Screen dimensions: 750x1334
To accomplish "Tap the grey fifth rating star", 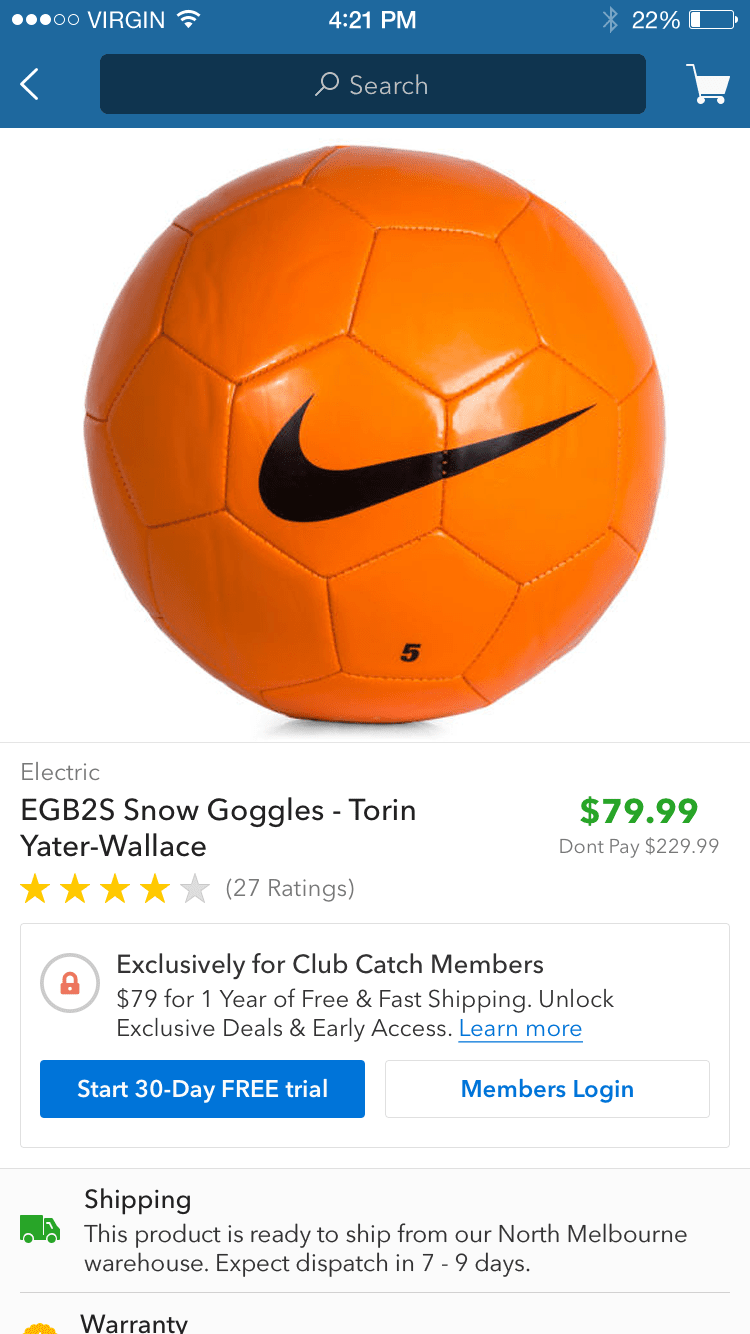I will (x=195, y=889).
